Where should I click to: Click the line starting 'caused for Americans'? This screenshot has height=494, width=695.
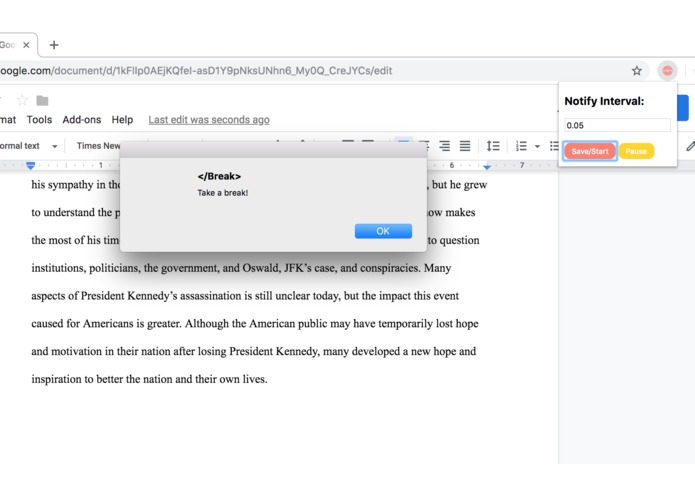click(x=255, y=324)
